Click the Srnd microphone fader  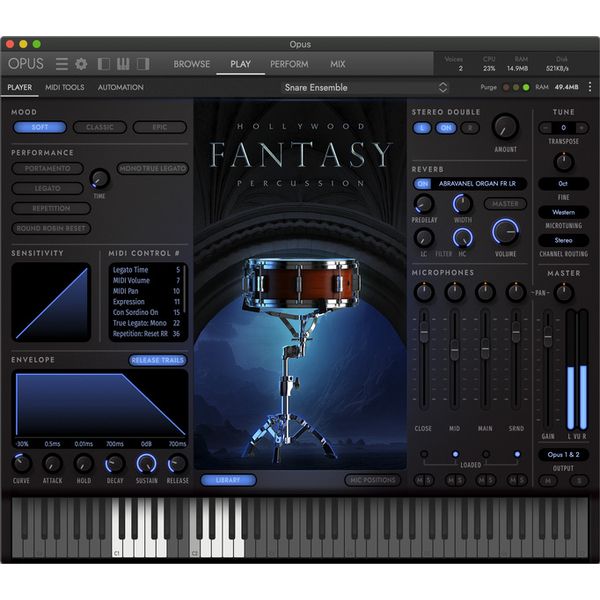pyautogui.click(x=516, y=331)
